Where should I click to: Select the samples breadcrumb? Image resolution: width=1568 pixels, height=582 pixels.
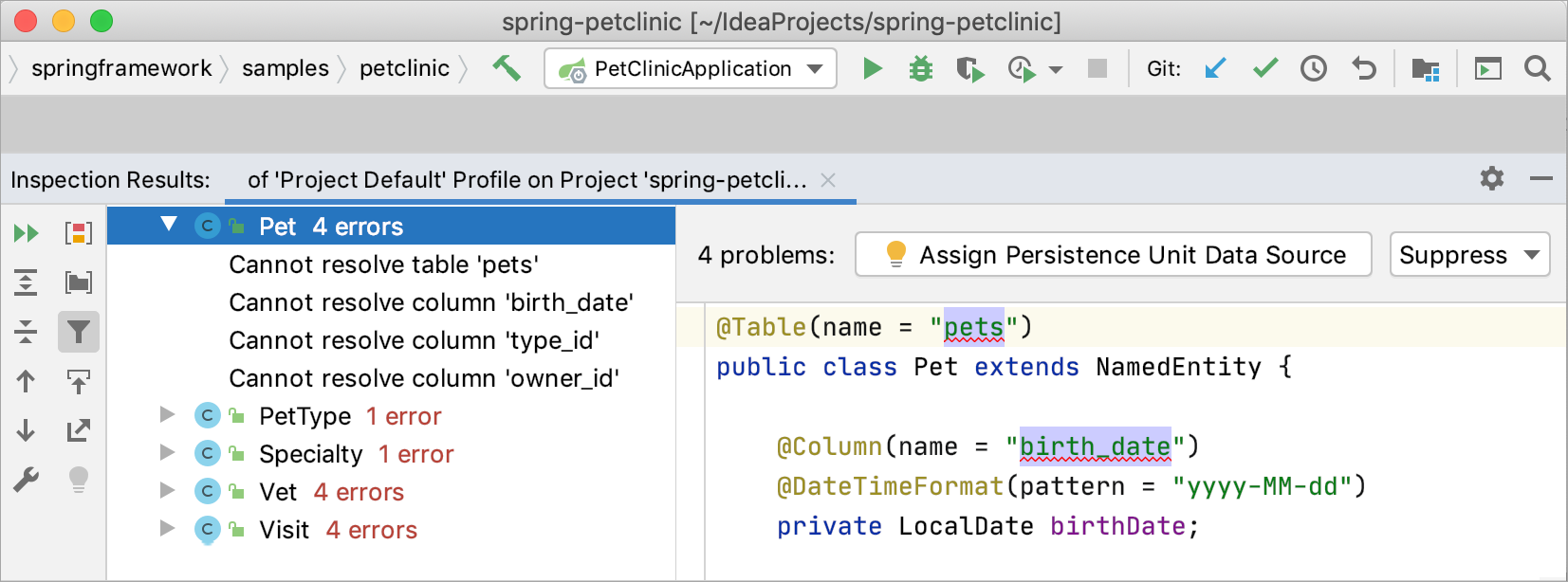pyautogui.click(x=286, y=68)
